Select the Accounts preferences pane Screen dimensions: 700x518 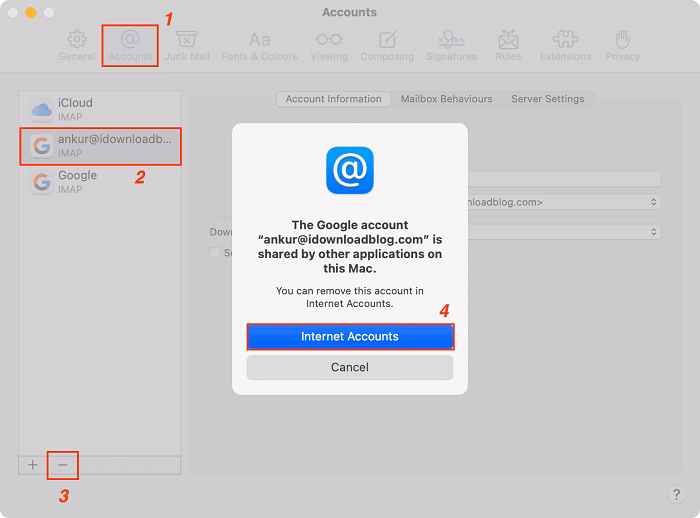[x=130, y=46]
